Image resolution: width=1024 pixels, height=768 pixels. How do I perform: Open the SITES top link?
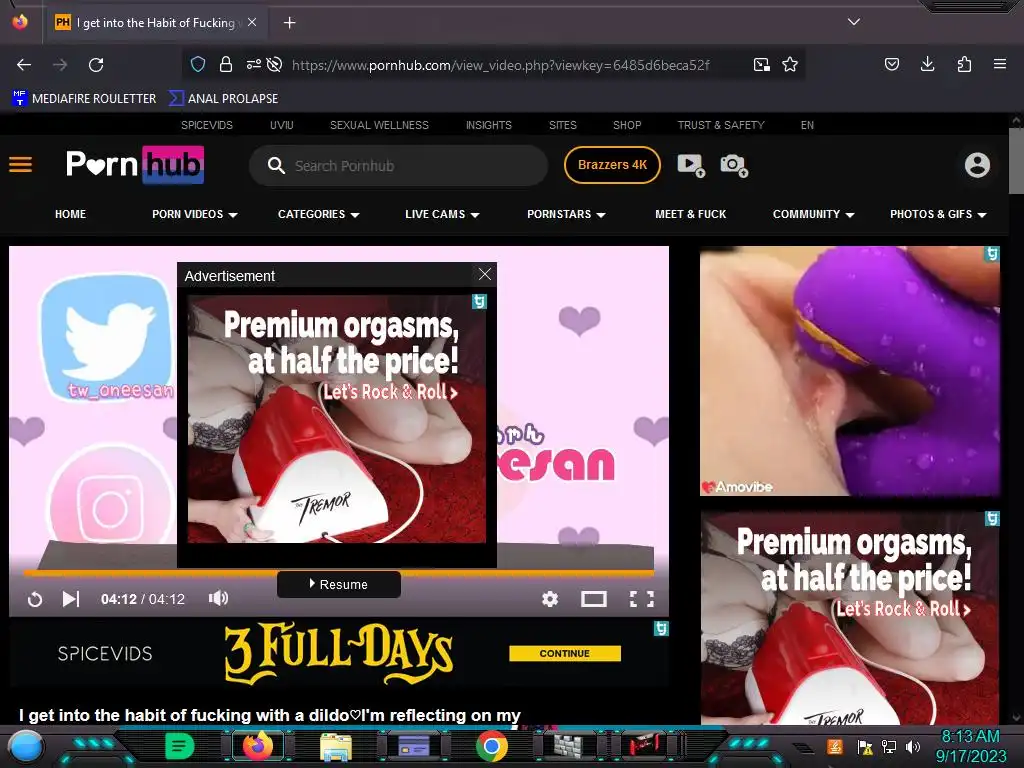pyautogui.click(x=562, y=125)
